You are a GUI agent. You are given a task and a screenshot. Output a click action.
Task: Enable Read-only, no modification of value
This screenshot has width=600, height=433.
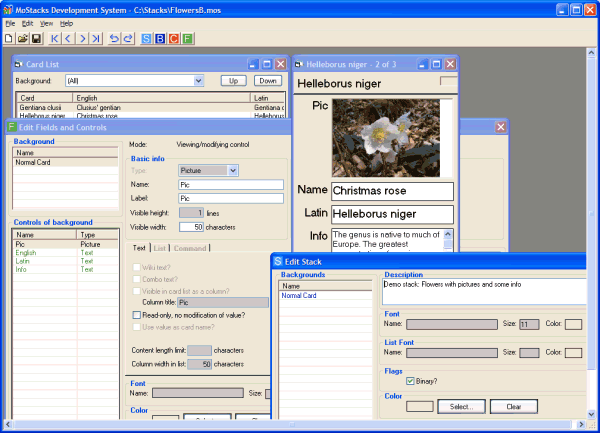click(137, 315)
